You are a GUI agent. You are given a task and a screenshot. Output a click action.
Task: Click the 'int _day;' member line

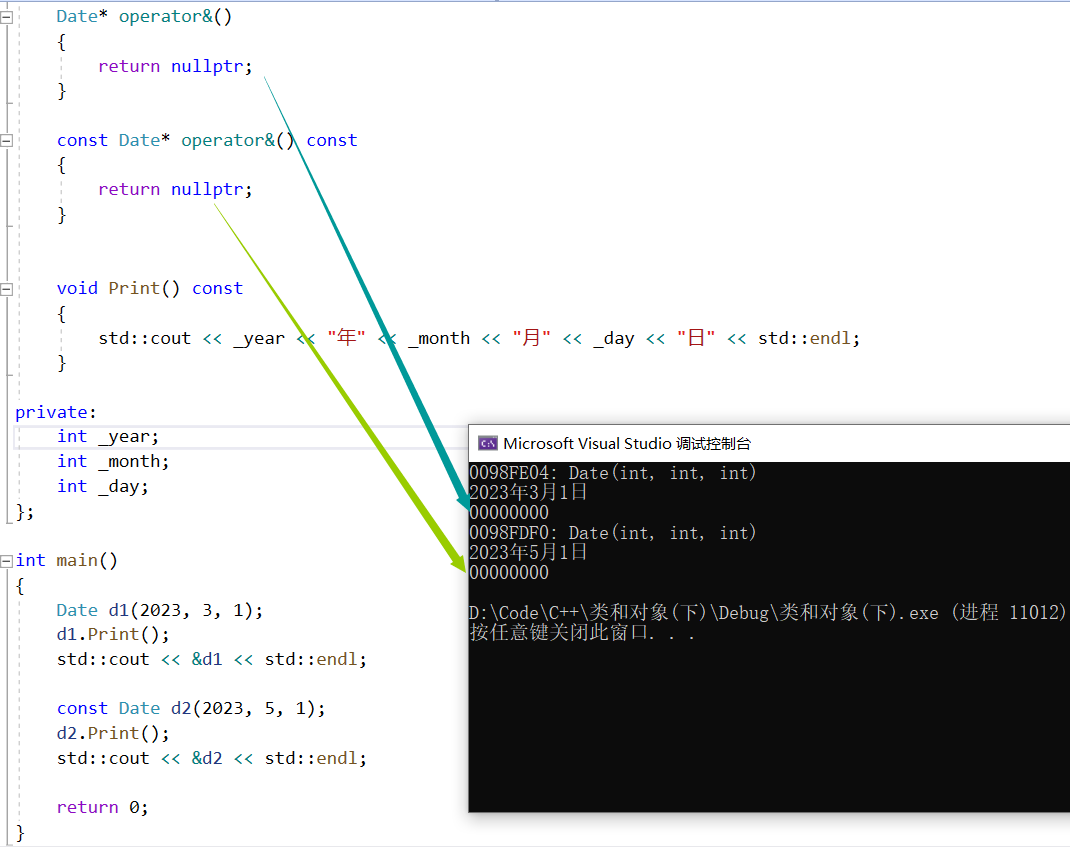coord(102,486)
